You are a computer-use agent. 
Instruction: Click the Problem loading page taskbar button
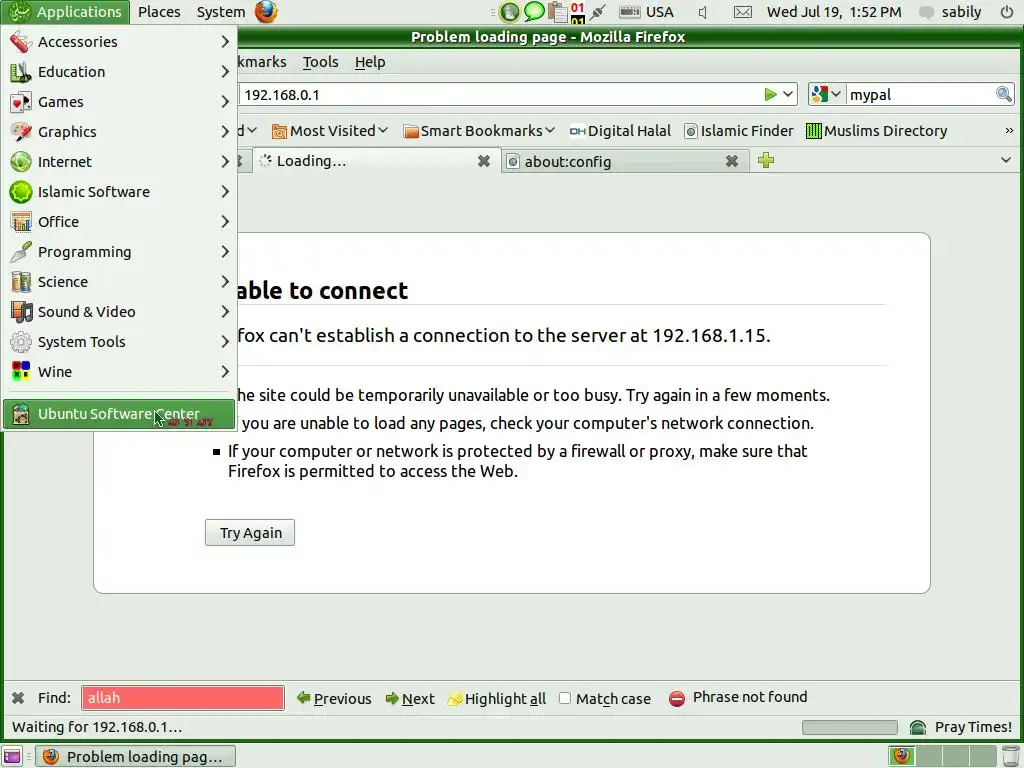coord(135,756)
